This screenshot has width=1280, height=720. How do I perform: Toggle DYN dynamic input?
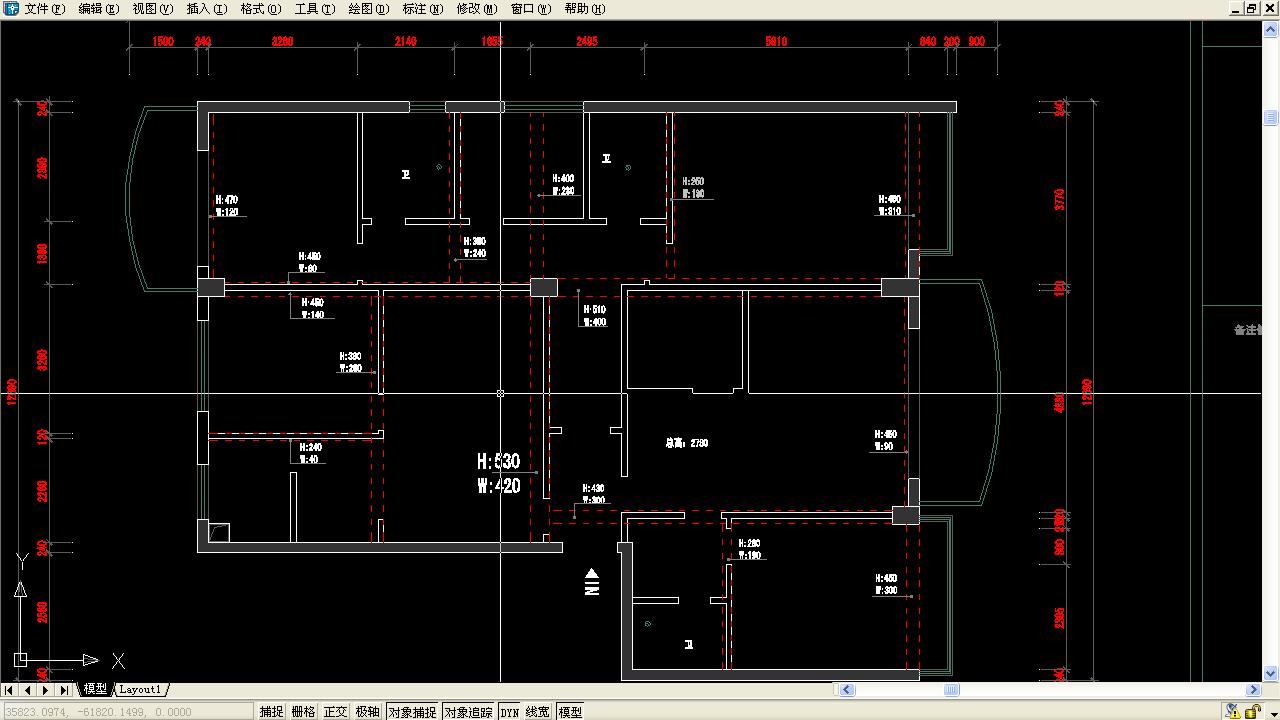509,712
